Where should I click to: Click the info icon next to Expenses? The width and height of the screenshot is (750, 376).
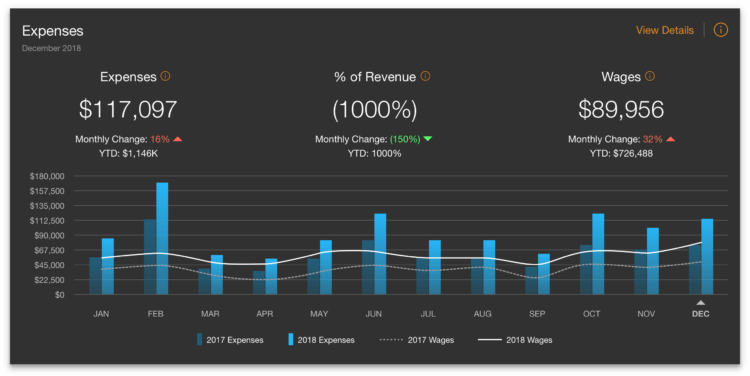coord(165,76)
